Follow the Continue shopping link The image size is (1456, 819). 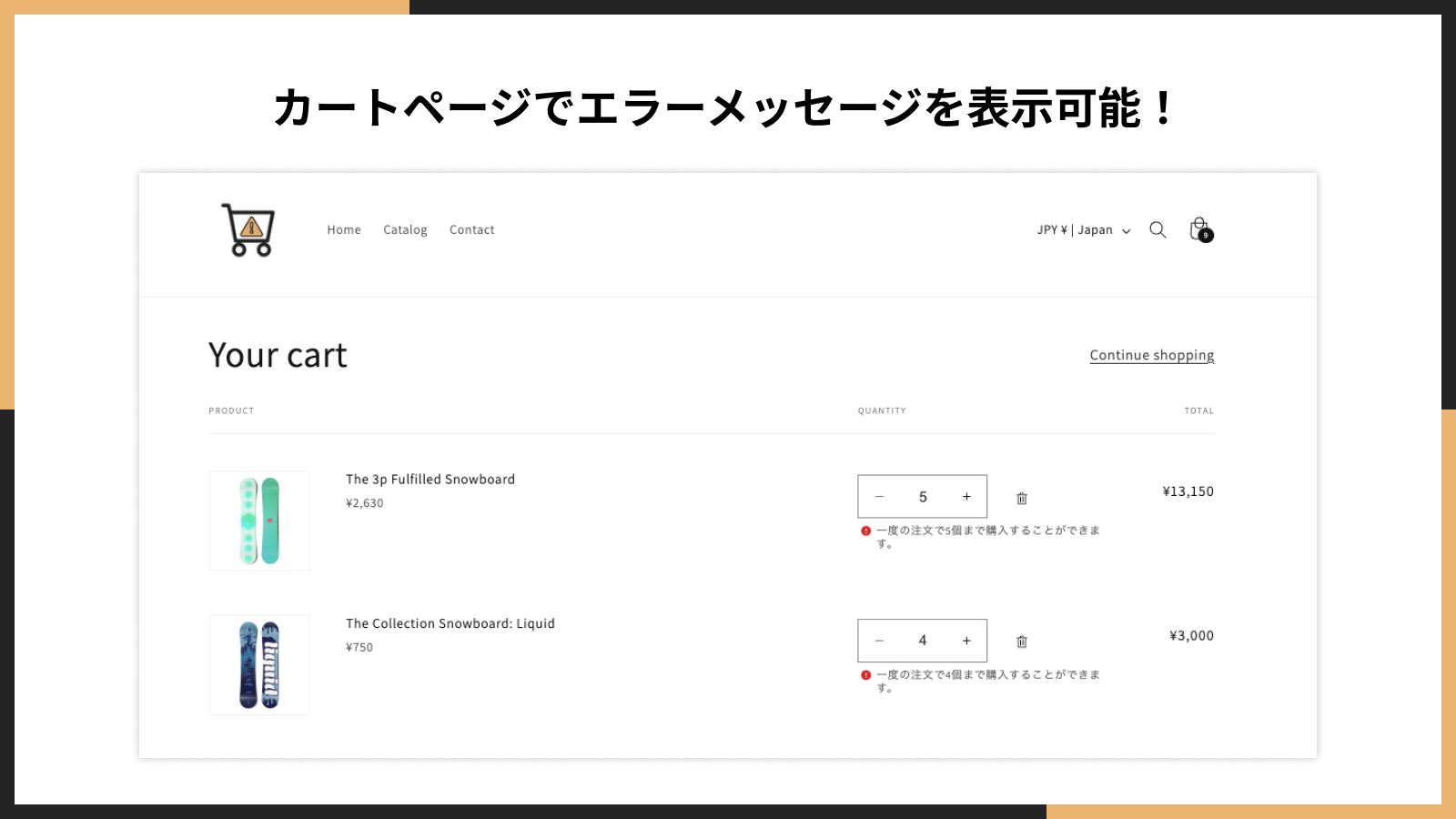[x=1152, y=355]
